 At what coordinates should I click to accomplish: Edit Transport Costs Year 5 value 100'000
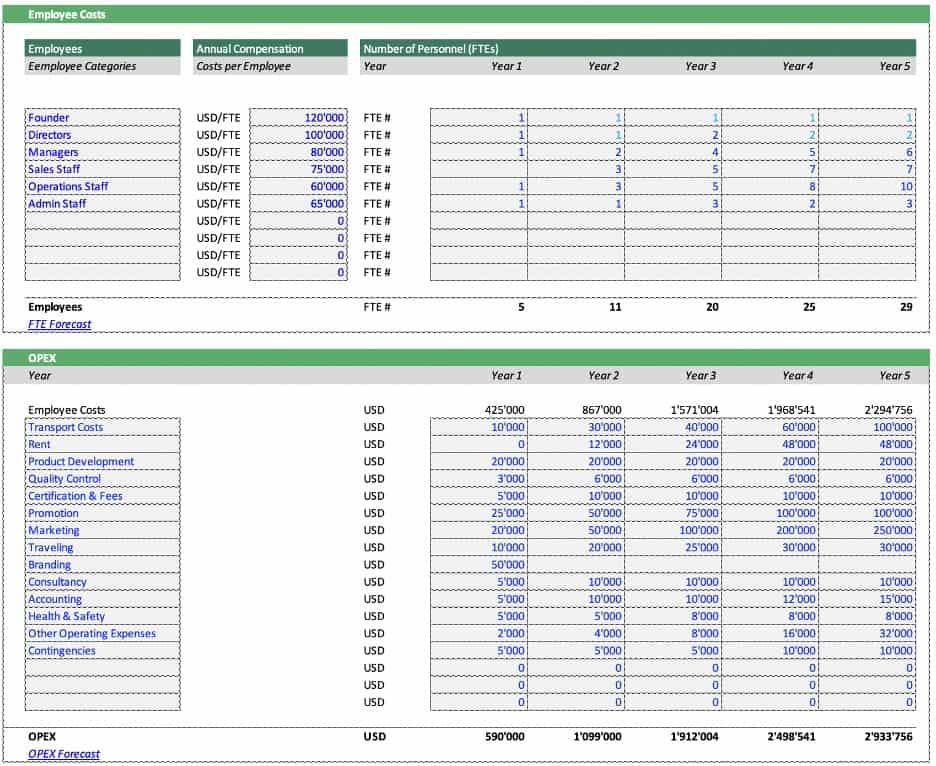(x=867, y=427)
